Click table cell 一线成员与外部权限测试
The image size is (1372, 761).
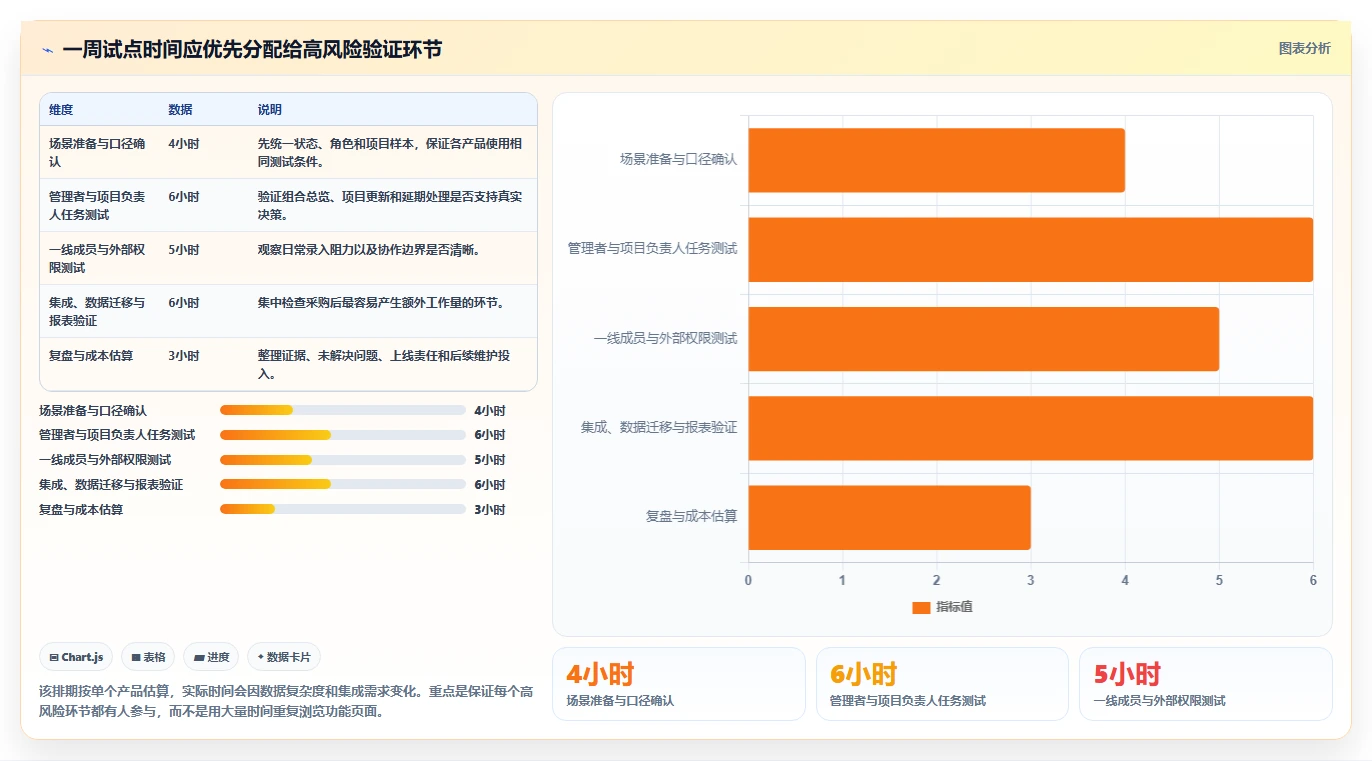97,258
